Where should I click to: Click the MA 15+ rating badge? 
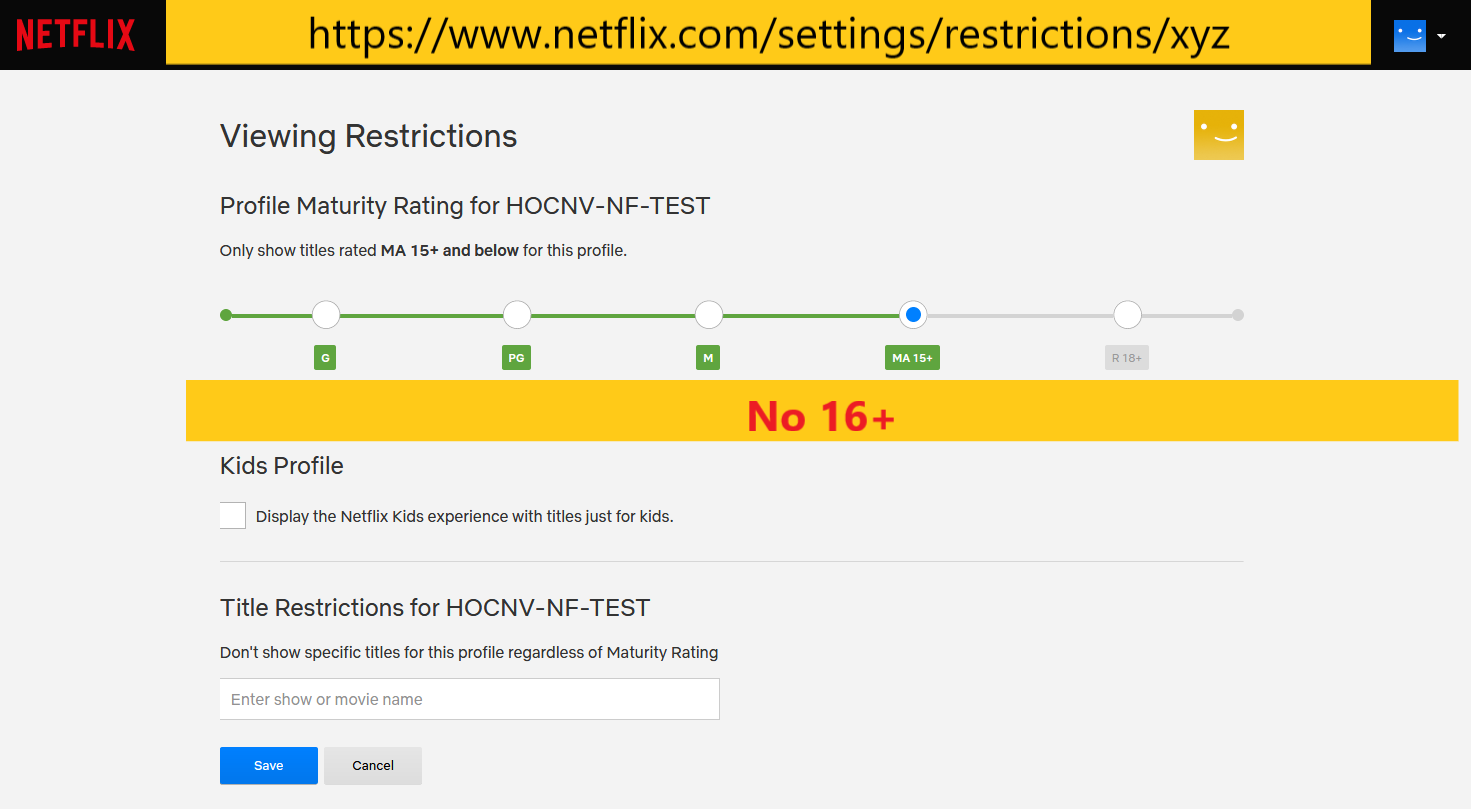(912, 358)
